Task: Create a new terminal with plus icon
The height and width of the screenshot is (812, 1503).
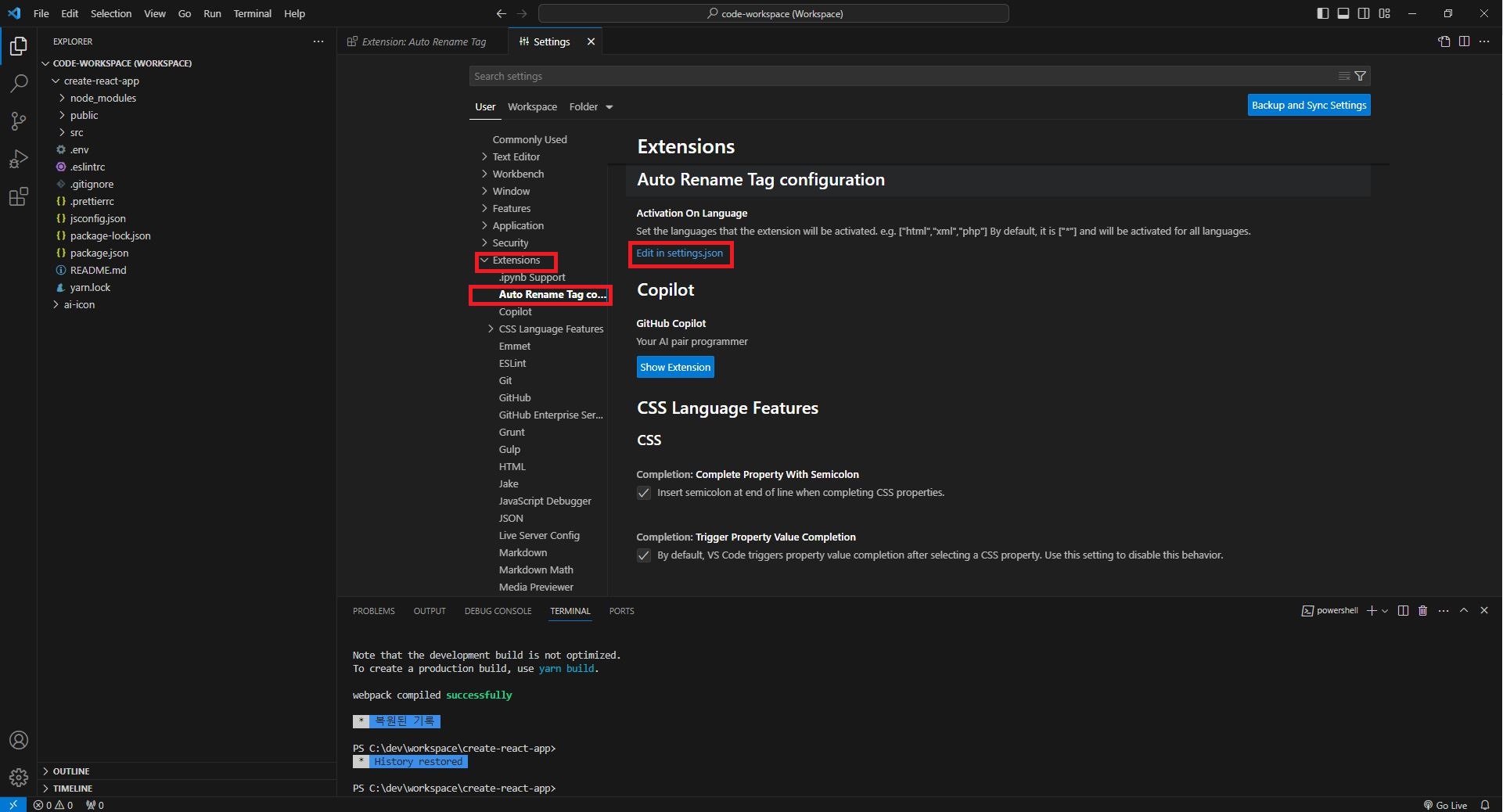Action: tap(1371, 610)
